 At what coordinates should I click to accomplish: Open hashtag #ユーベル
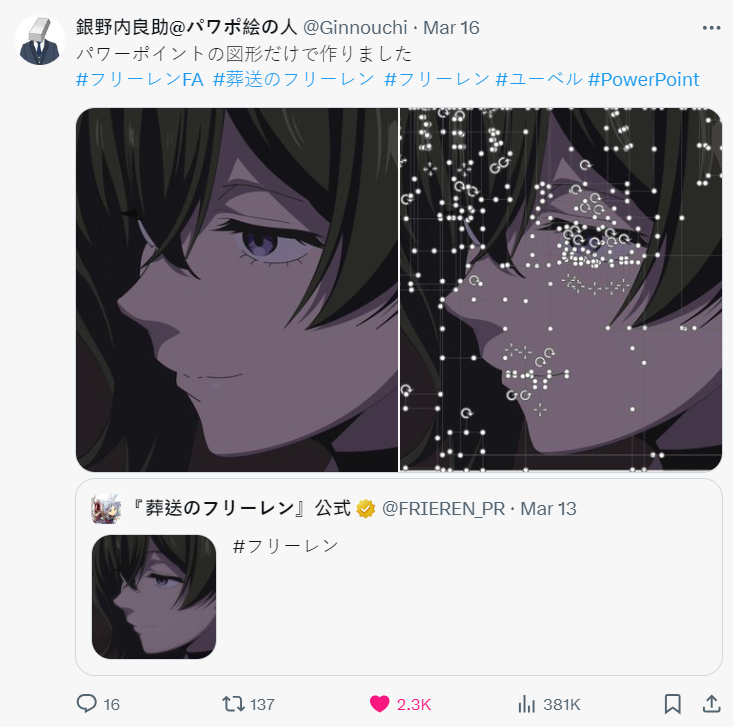(x=539, y=79)
